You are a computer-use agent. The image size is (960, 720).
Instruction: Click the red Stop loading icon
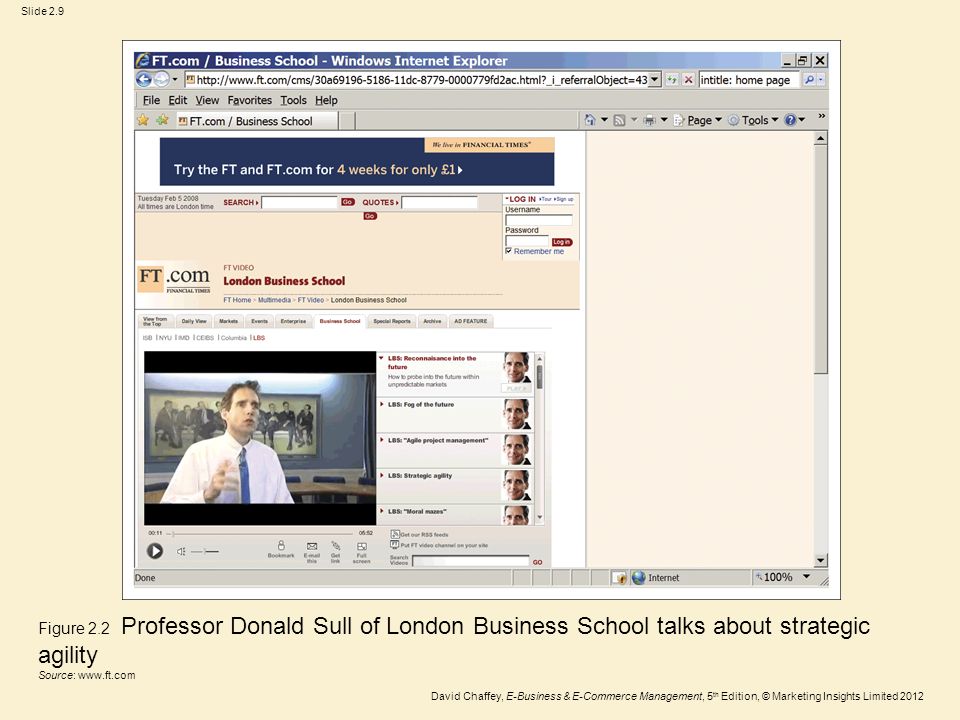[689, 80]
